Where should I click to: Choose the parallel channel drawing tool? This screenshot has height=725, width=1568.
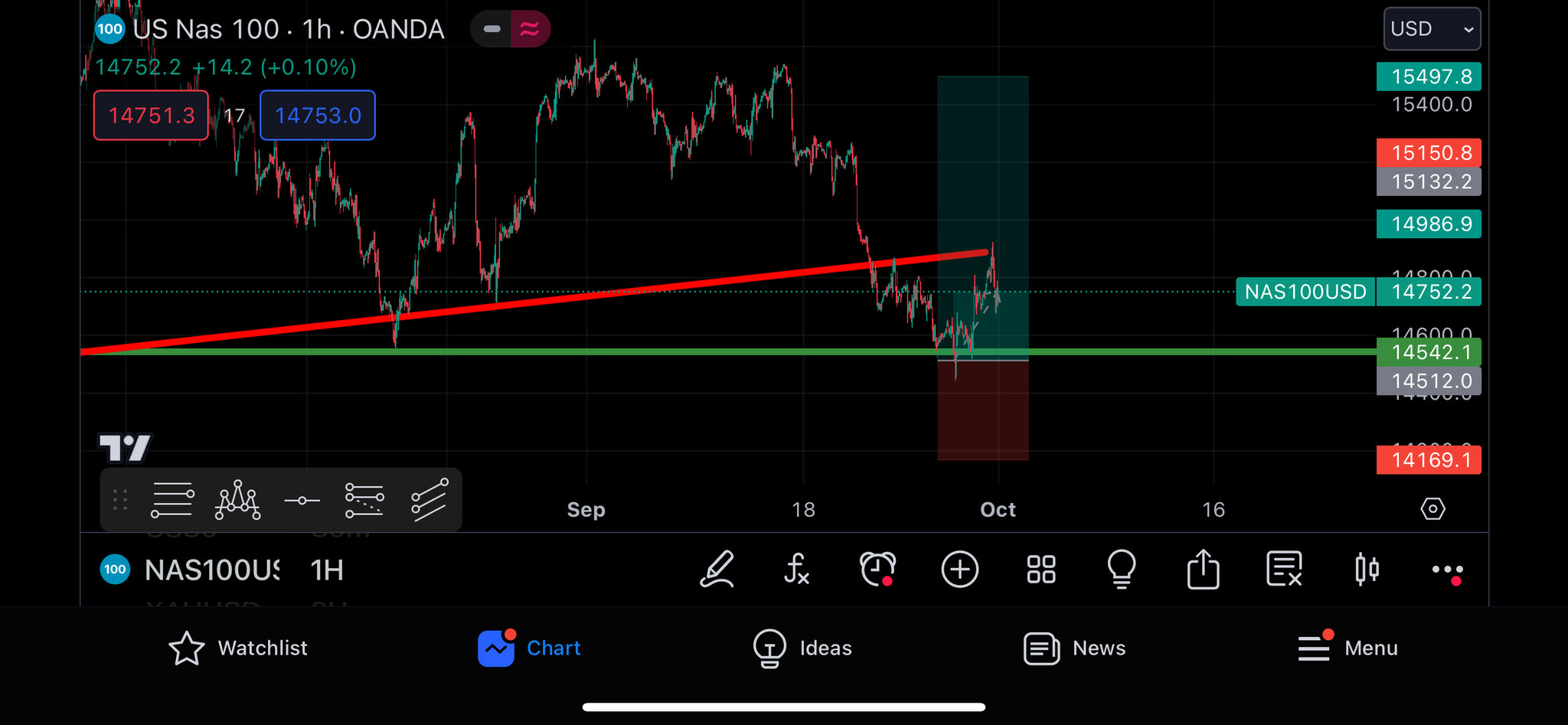click(x=429, y=501)
